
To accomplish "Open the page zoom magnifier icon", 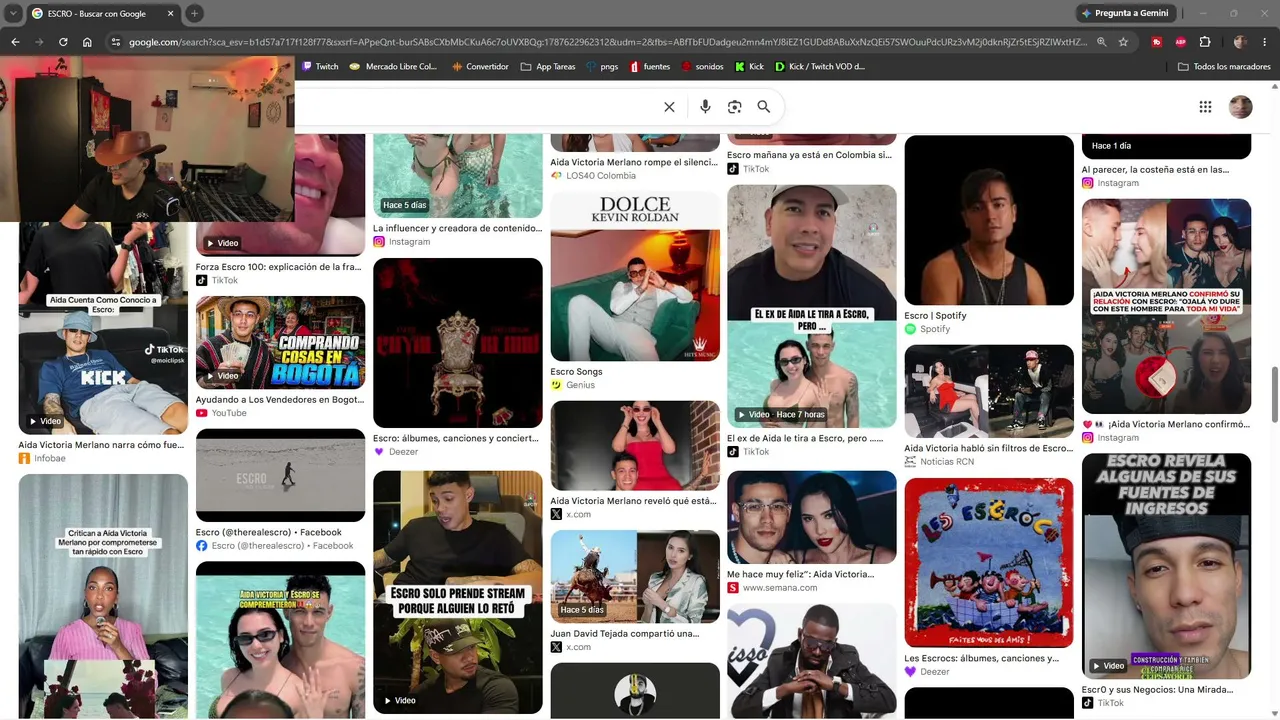I will click(1101, 42).
